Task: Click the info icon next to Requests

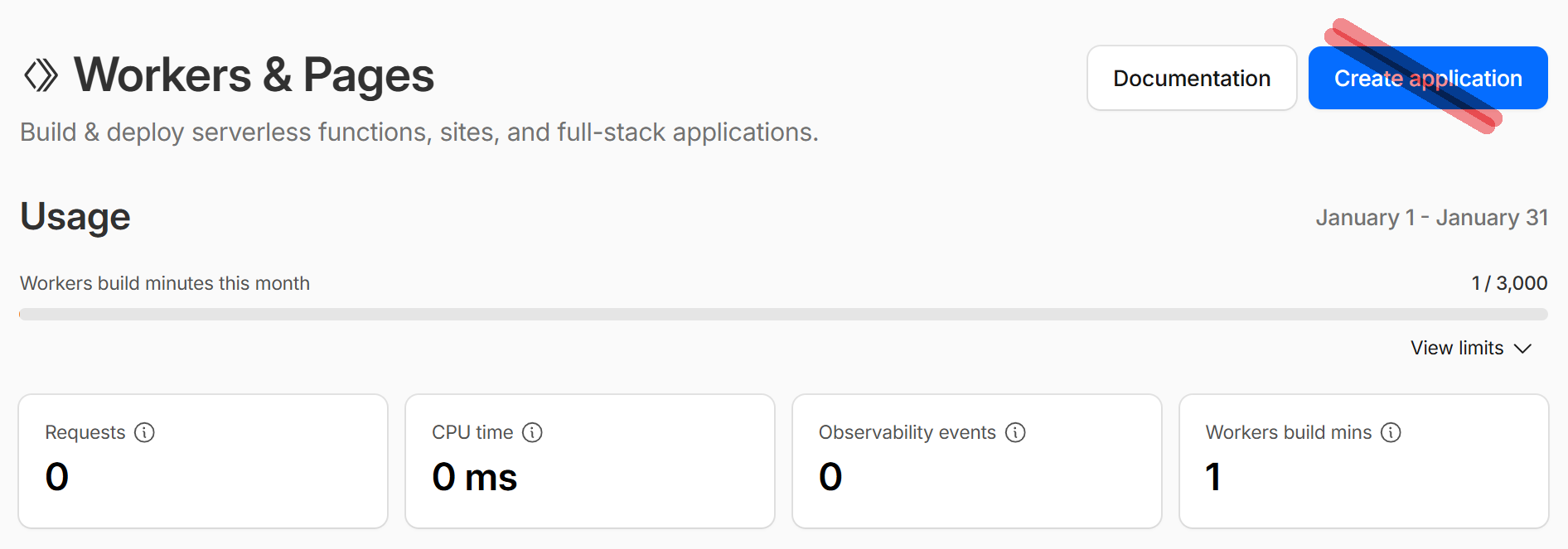Action: 144,432
